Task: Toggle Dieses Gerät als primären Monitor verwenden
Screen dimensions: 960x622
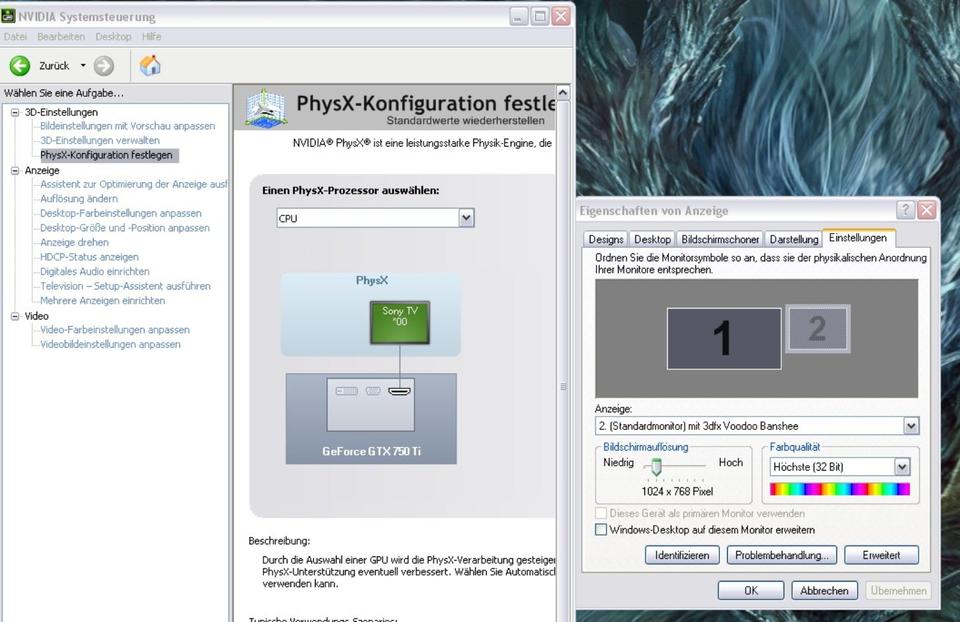Action: (x=601, y=513)
